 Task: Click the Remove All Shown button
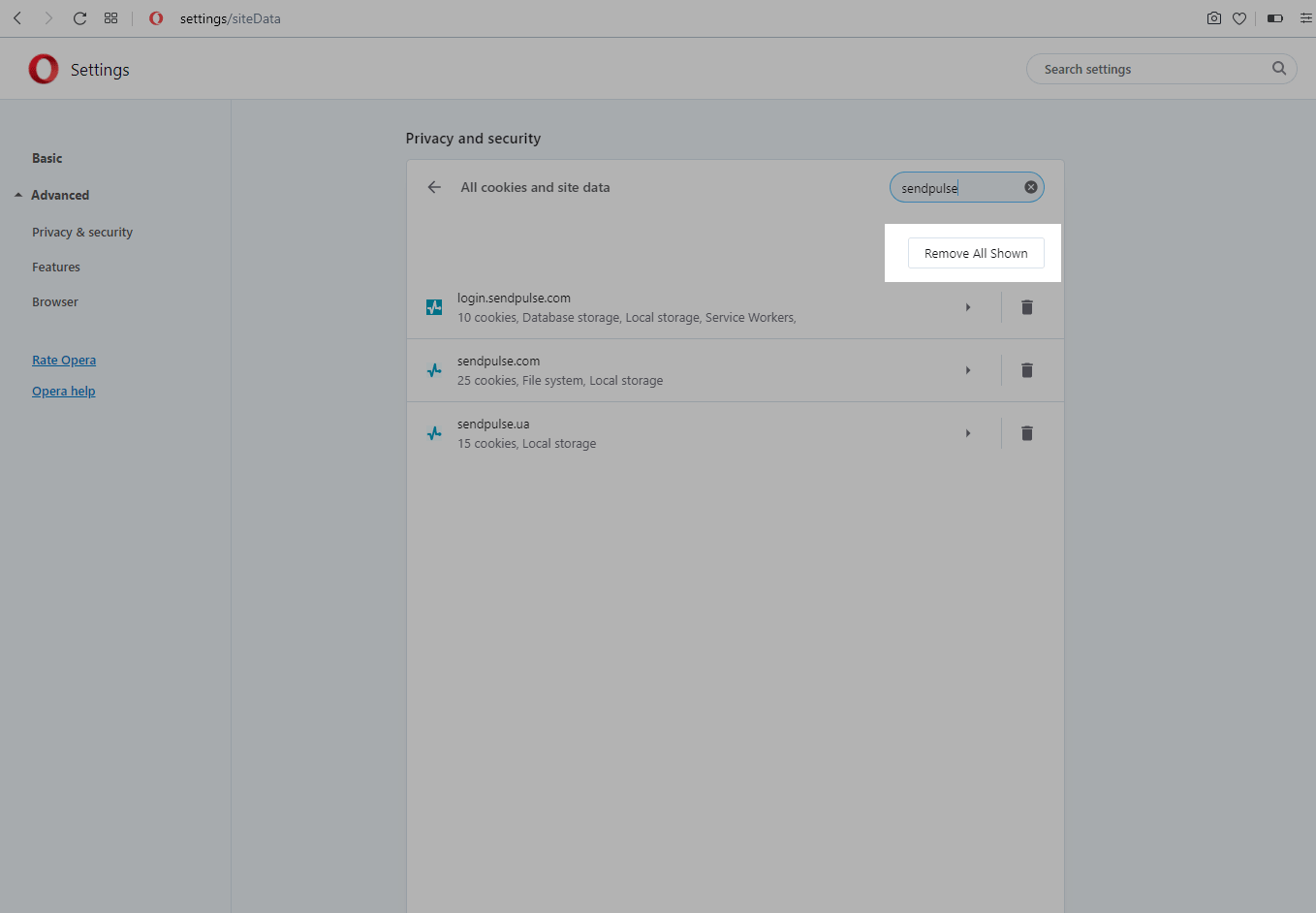click(975, 253)
